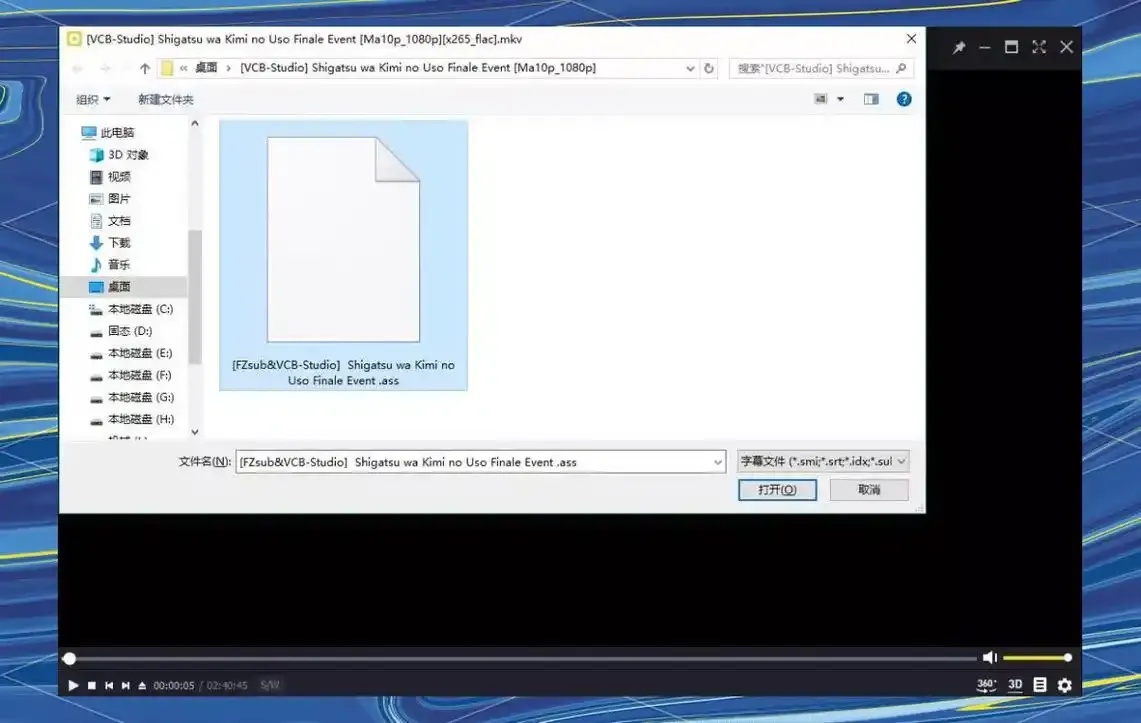This screenshot has width=1141, height=723.
Task: Select 此电脑 in the navigation tree
Action: coord(108,132)
